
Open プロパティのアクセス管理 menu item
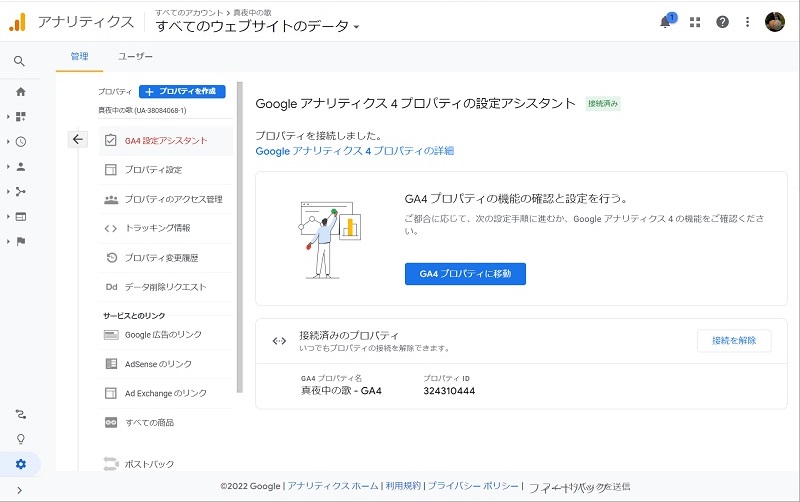click(x=166, y=199)
